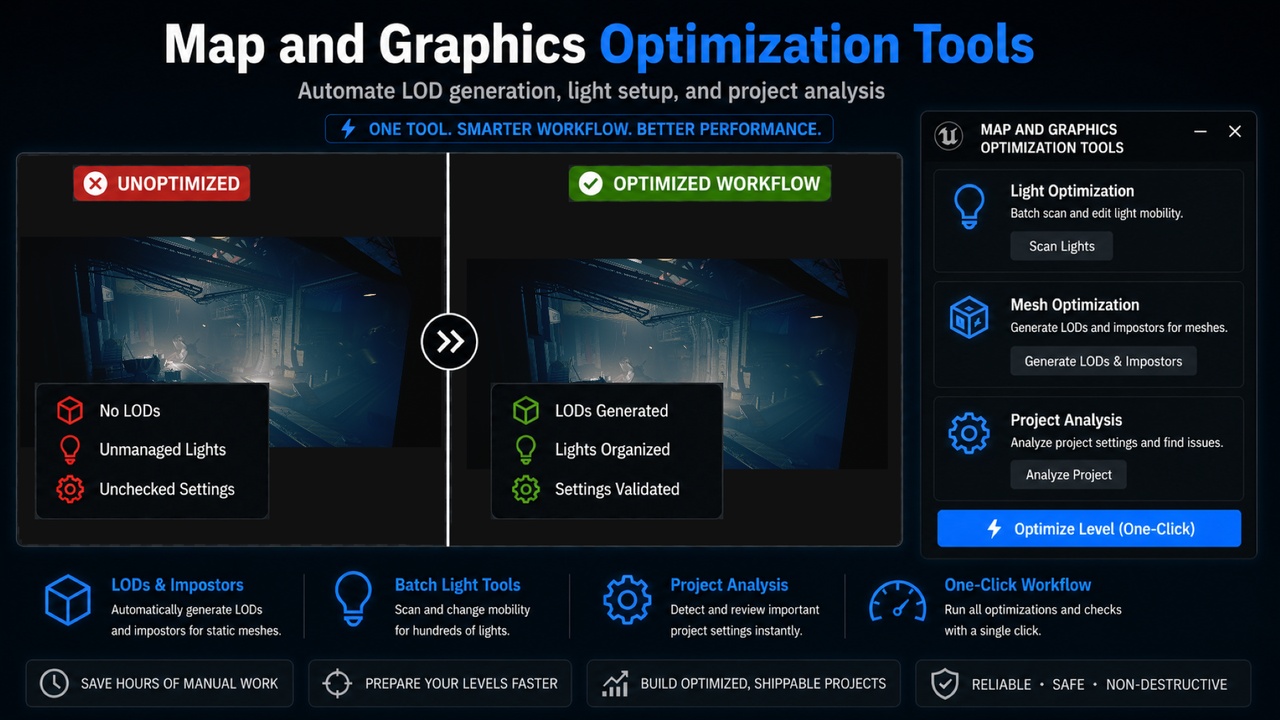
Task: Click 'Batch scan and edit light mobility' text
Action: (x=1097, y=213)
